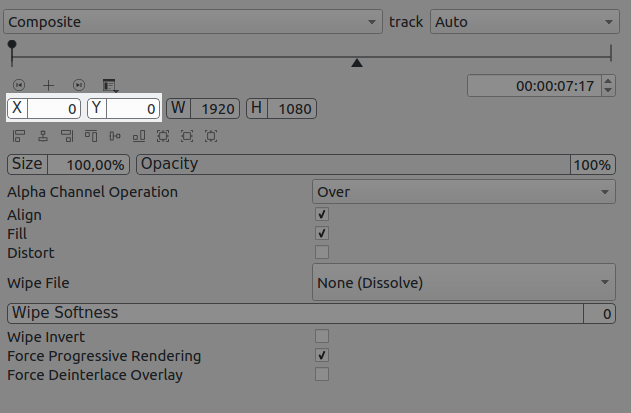
Task: Add a keyframe with the plus icon
Action: point(49,85)
